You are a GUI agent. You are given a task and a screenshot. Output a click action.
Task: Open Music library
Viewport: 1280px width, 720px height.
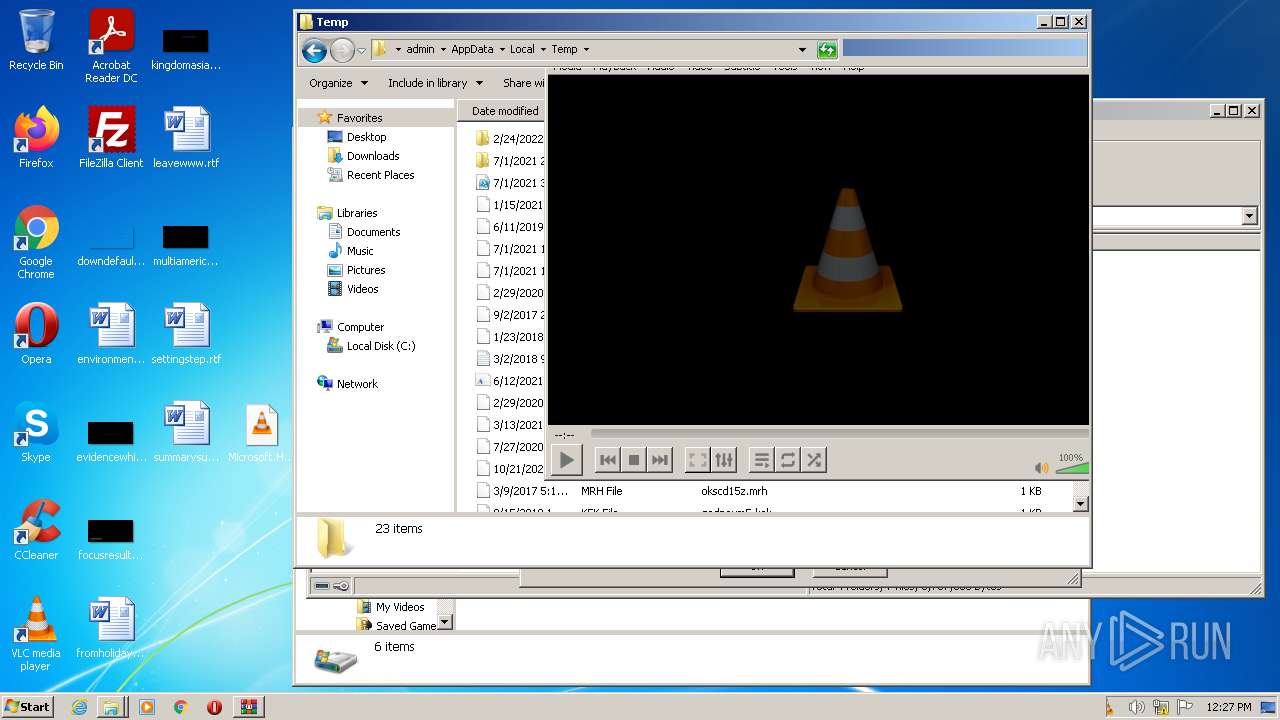coord(360,251)
